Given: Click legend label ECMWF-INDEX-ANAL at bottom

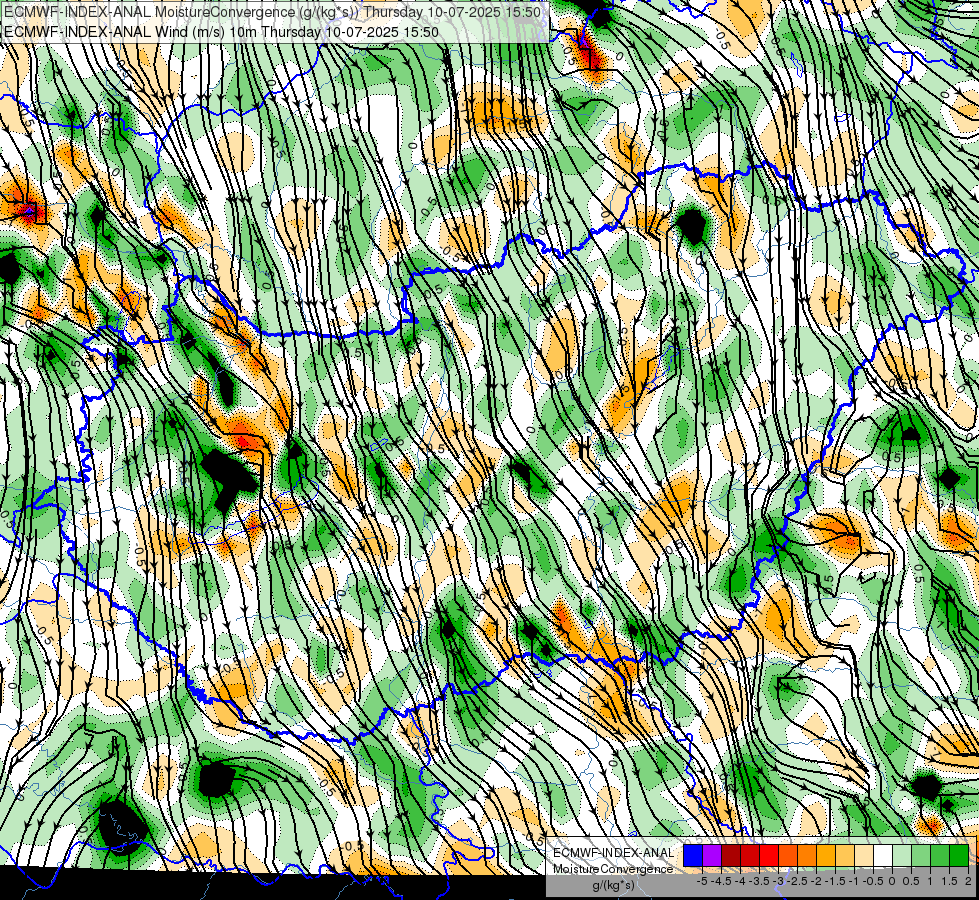Looking at the screenshot, I should pyautogui.click(x=613, y=853).
